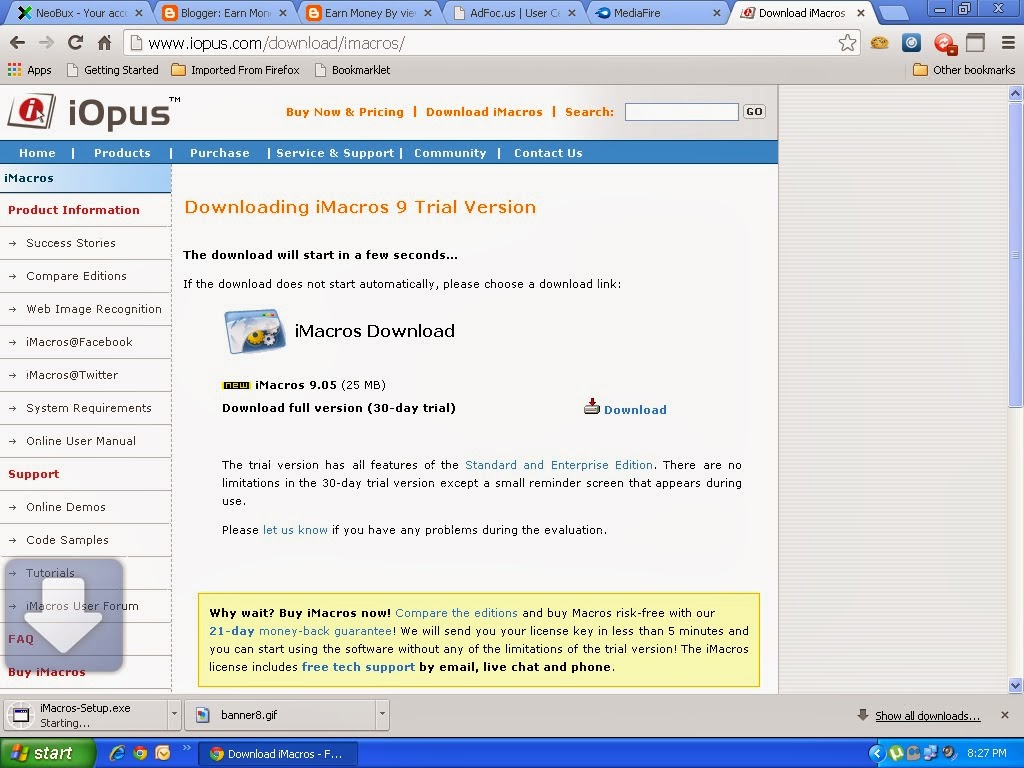Viewport: 1024px width, 768px height.
Task: Open Other bookmarks folder
Action: [964, 70]
